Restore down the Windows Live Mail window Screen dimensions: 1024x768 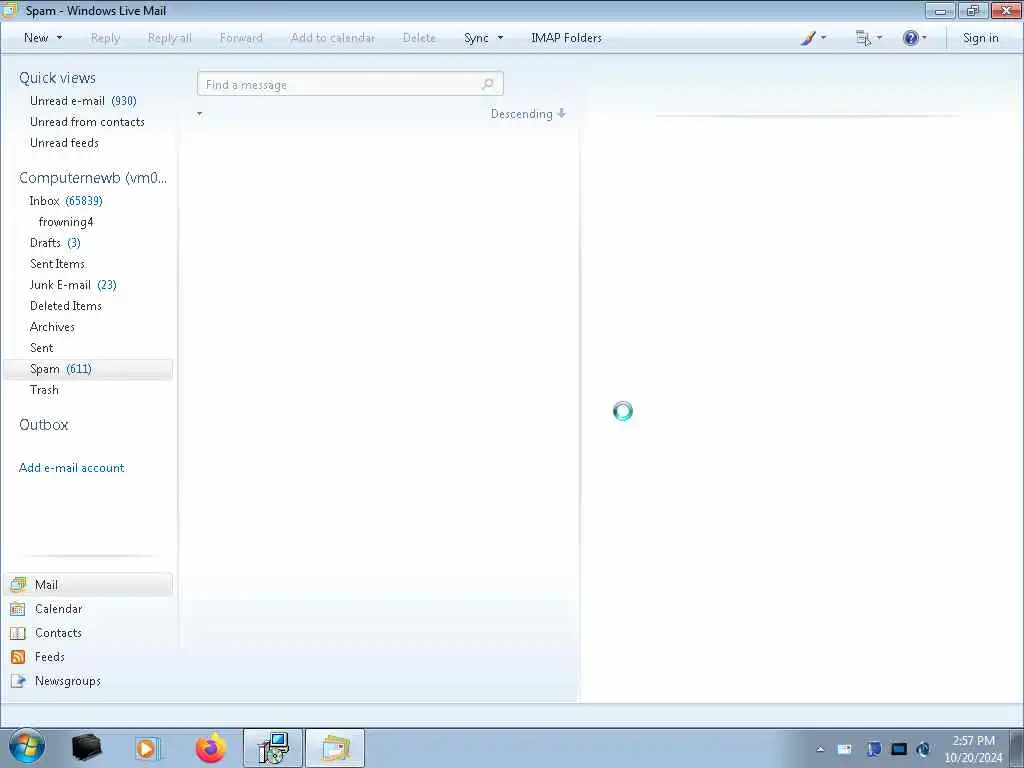973,10
